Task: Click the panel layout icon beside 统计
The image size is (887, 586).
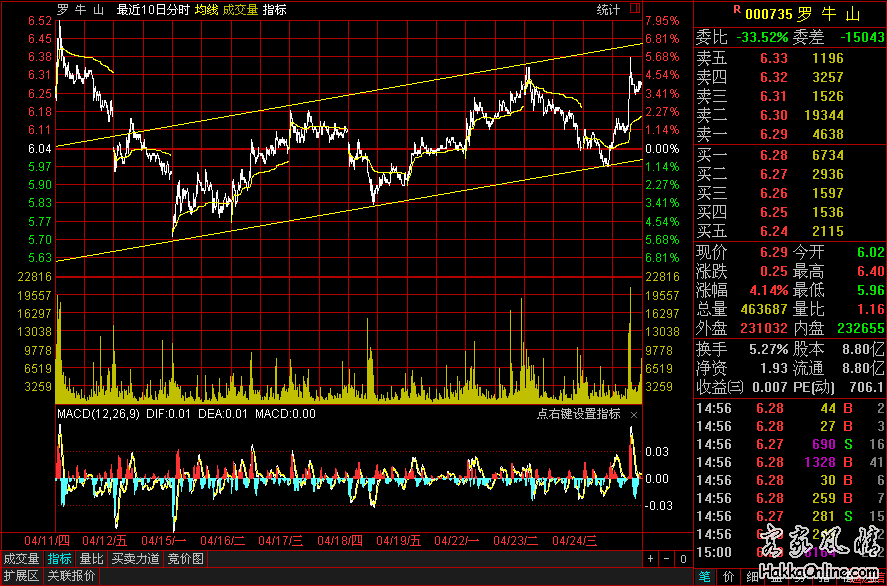Action: pos(635,10)
